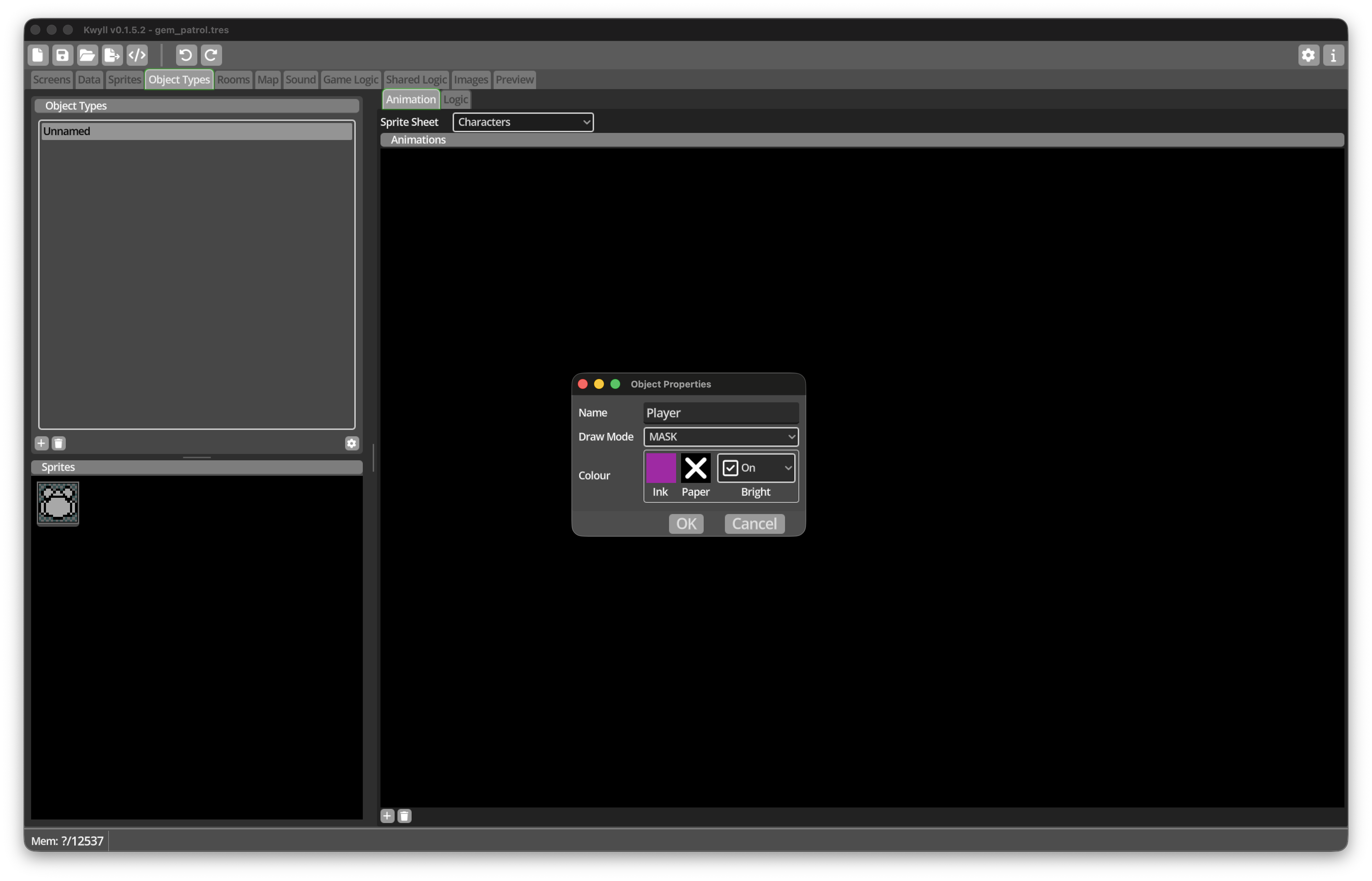The width and height of the screenshot is (1372, 881).
Task: Select the Animation sub-tab
Action: 411,99
